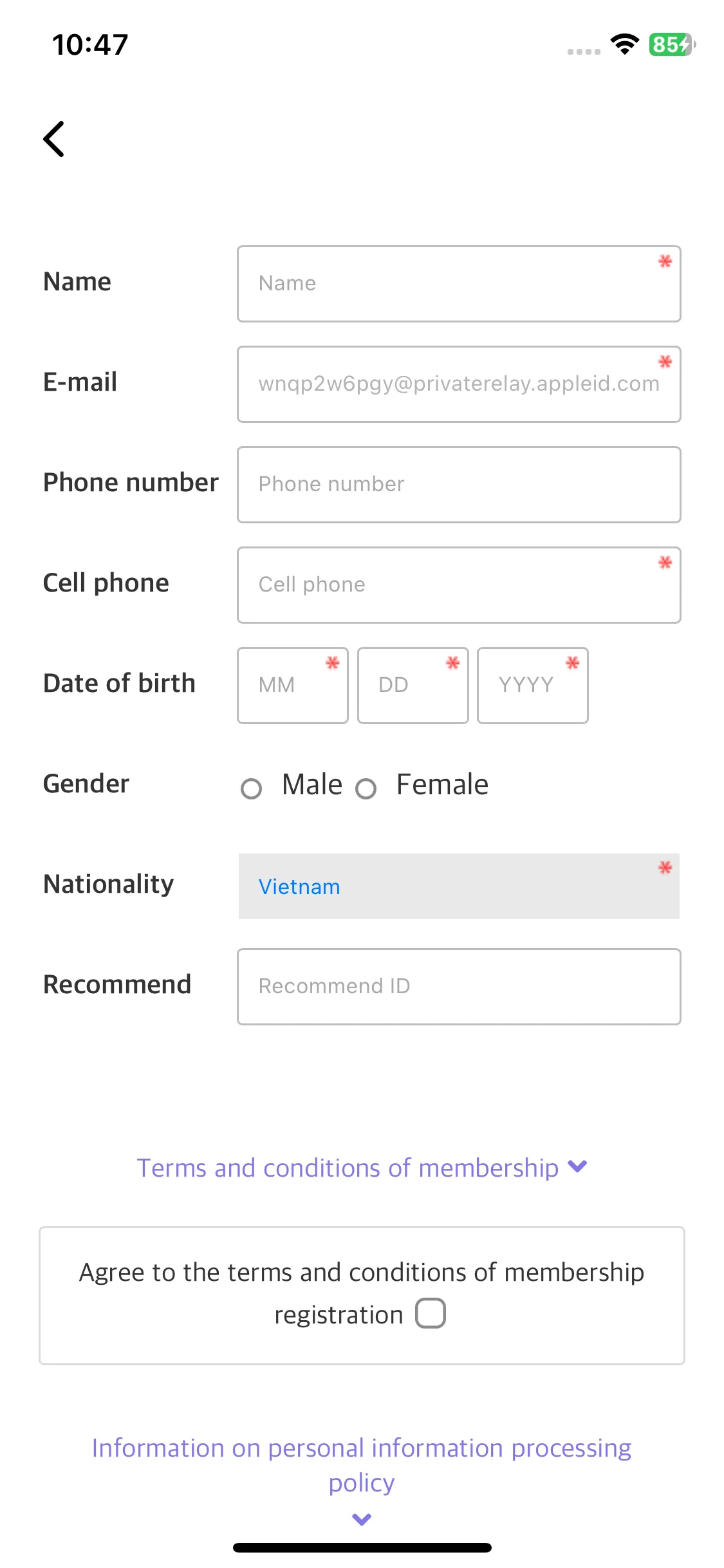This screenshot has width=724, height=1568.
Task: Click the Cell phone input field
Action: click(x=459, y=585)
